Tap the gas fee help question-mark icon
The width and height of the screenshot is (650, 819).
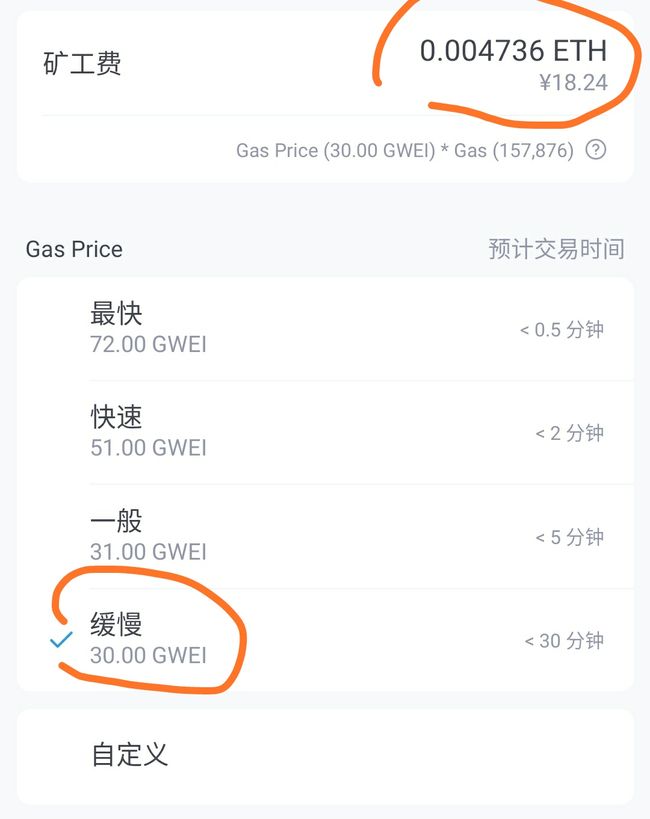pos(596,150)
